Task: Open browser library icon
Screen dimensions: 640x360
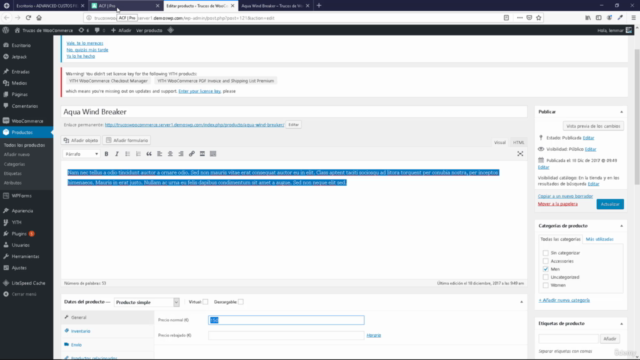Action: click(588, 18)
